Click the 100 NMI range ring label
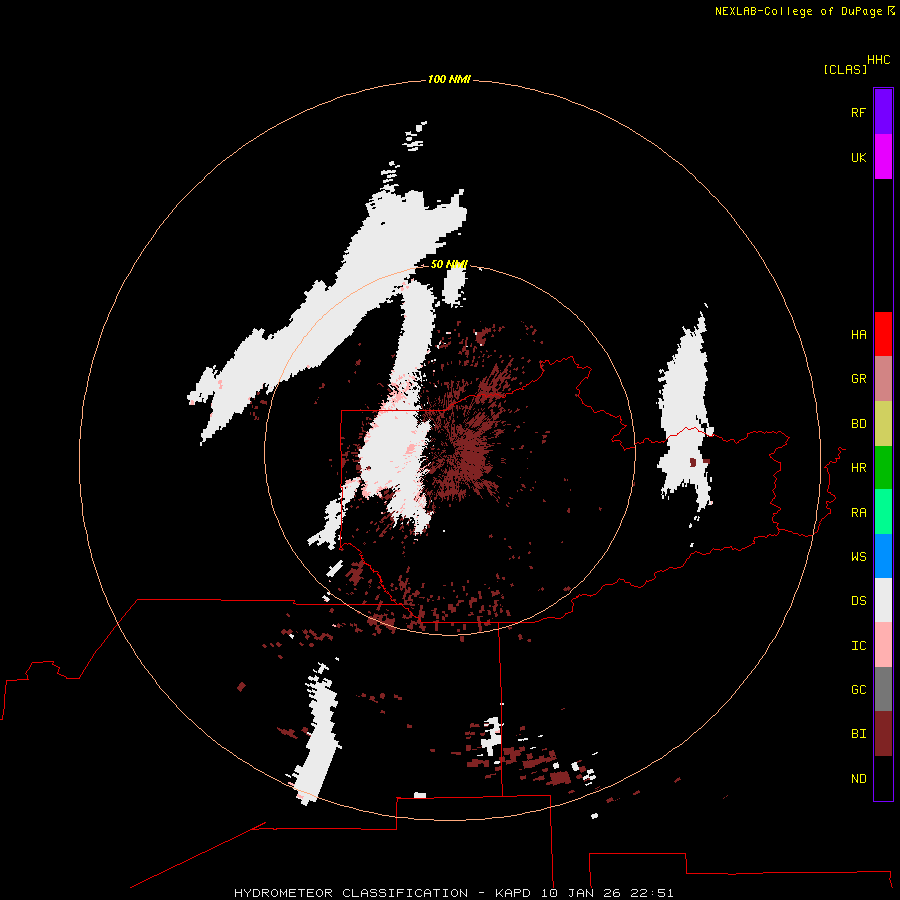 click(449, 79)
